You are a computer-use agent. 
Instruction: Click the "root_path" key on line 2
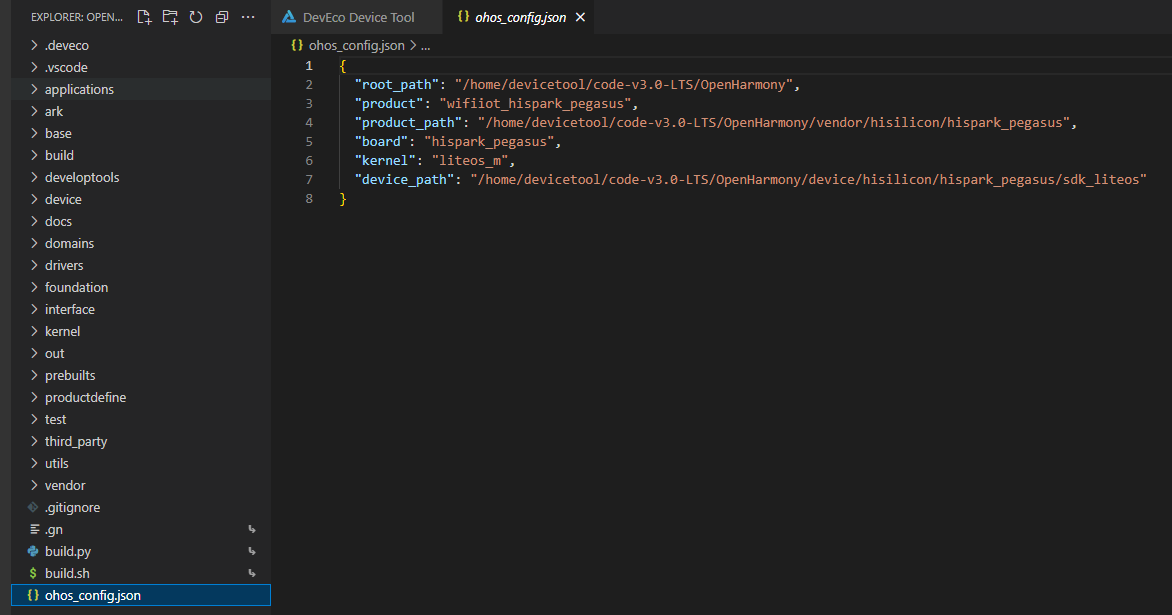pyautogui.click(x=396, y=85)
